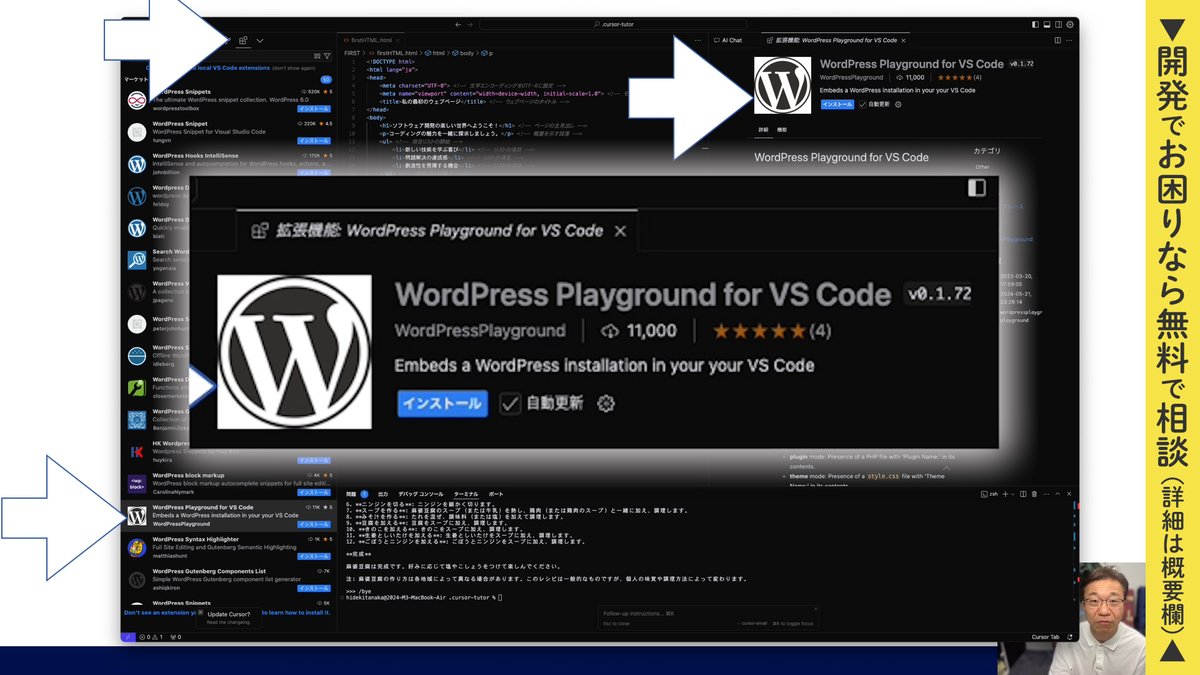
Task: Click the Follow-up instructions input box
Action: pyautogui.click(x=708, y=612)
